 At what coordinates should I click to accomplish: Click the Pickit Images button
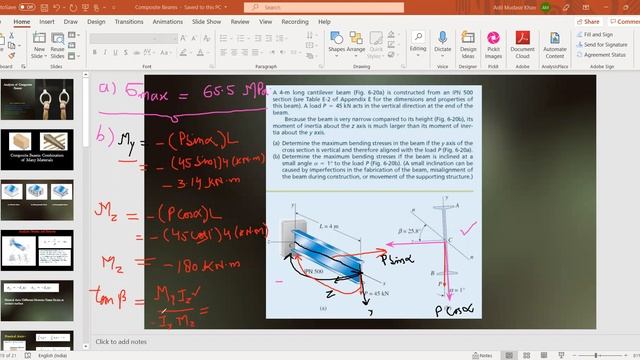(493, 45)
